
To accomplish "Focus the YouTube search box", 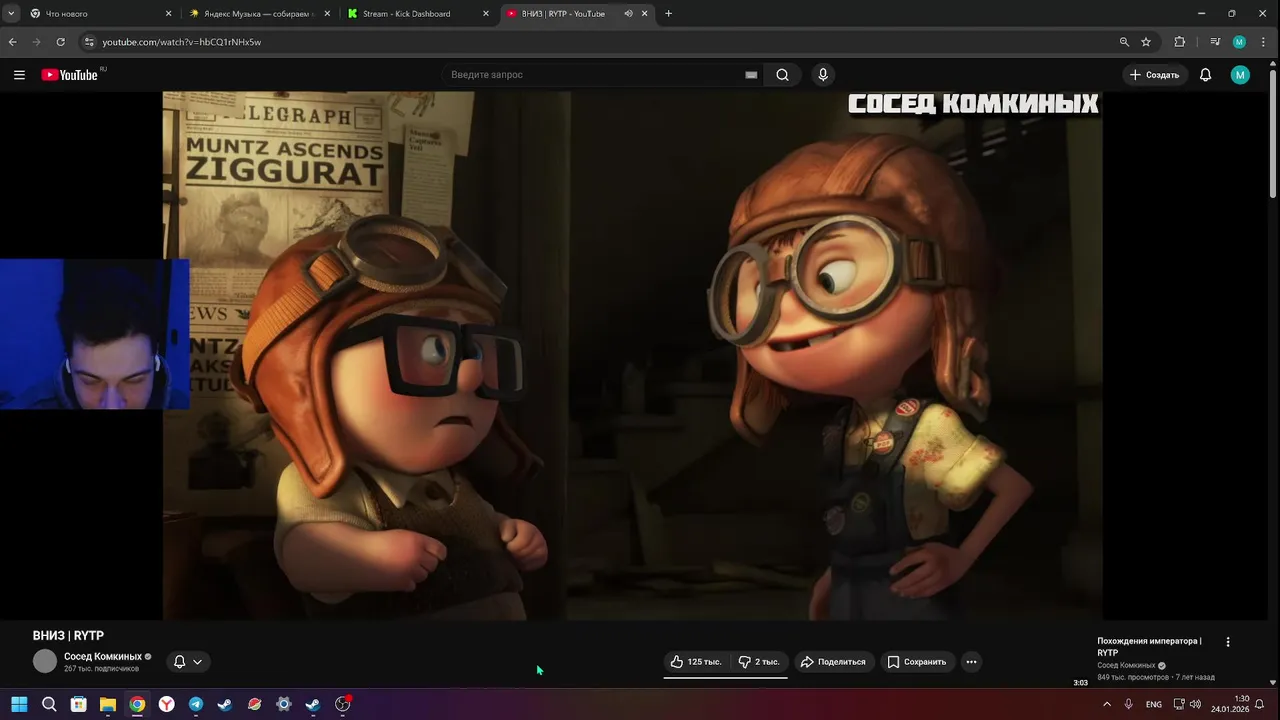I will coord(594,75).
